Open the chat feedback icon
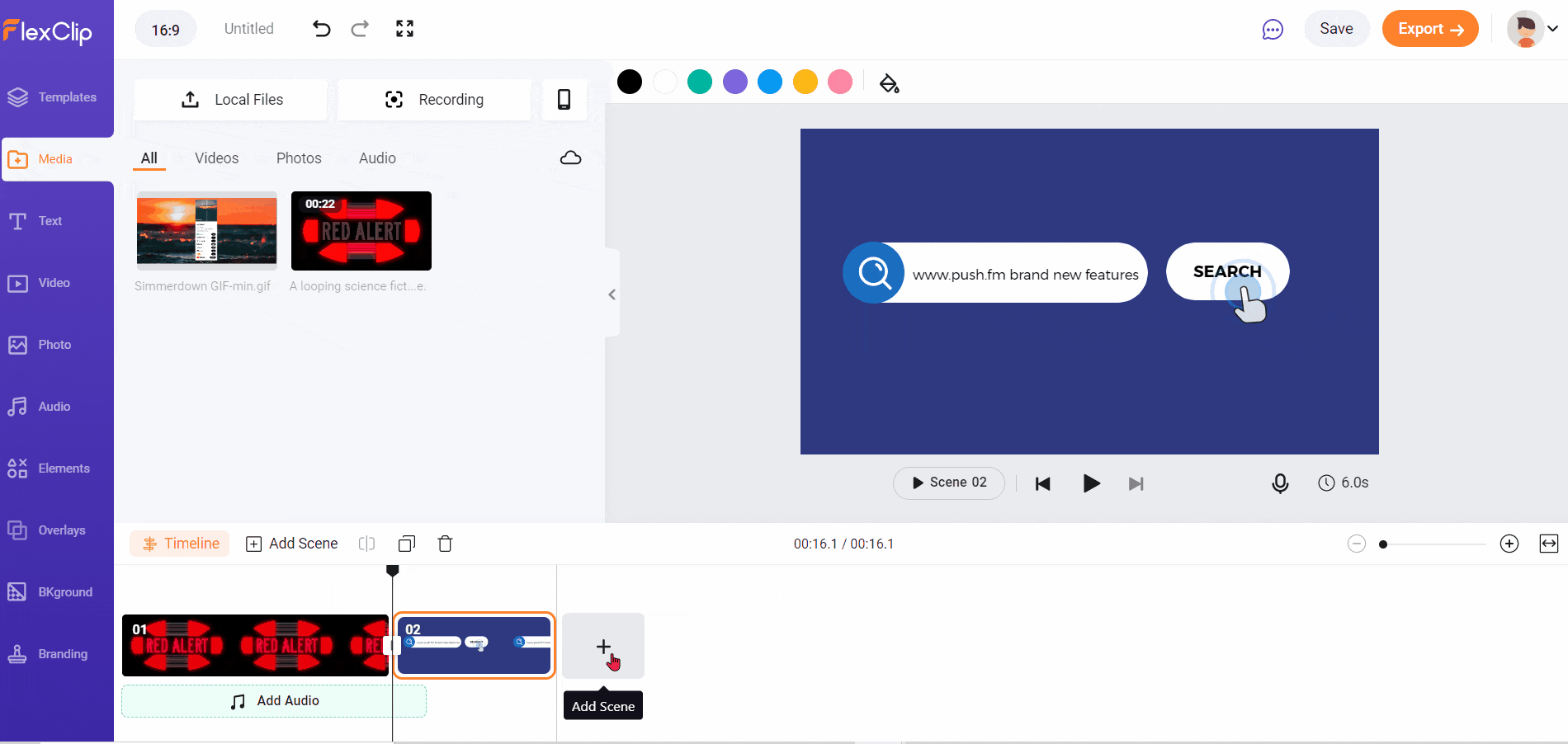The image size is (1568, 744). 1273,30
